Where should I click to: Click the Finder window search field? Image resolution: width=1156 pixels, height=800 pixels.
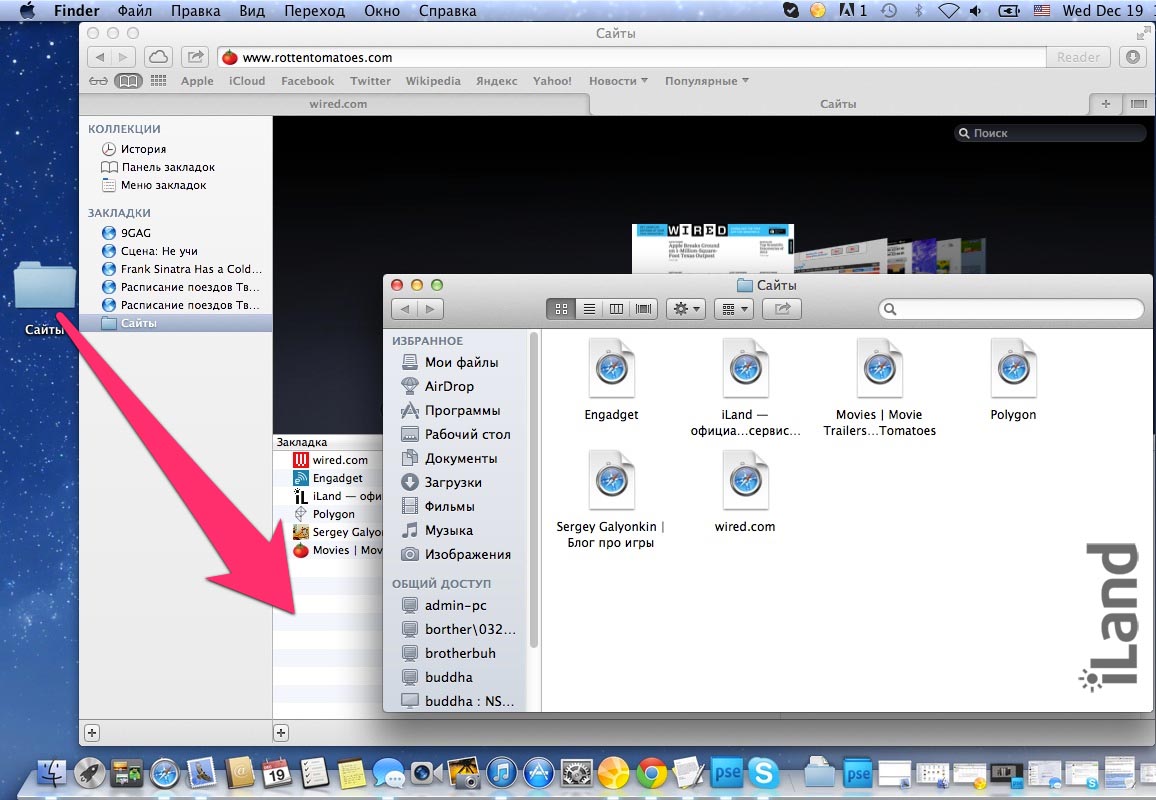[x=1011, y=309]
